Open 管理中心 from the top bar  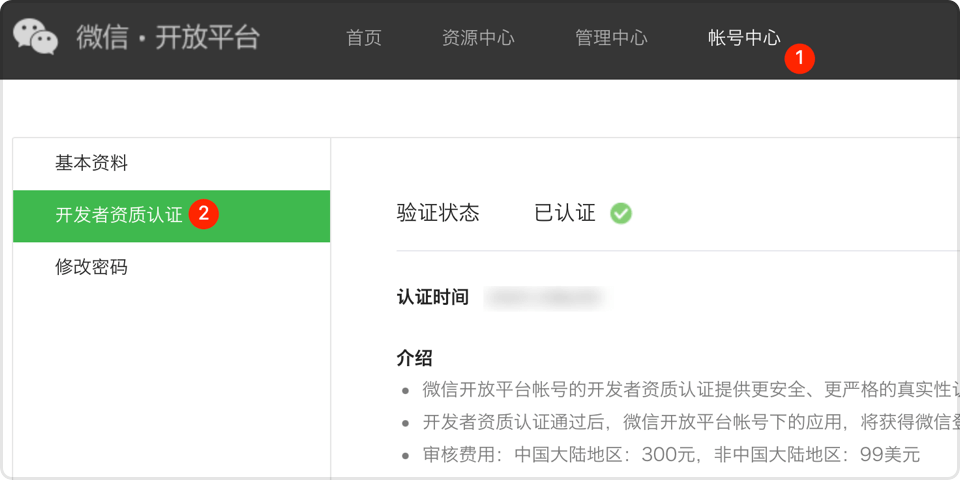coord(611,38)
